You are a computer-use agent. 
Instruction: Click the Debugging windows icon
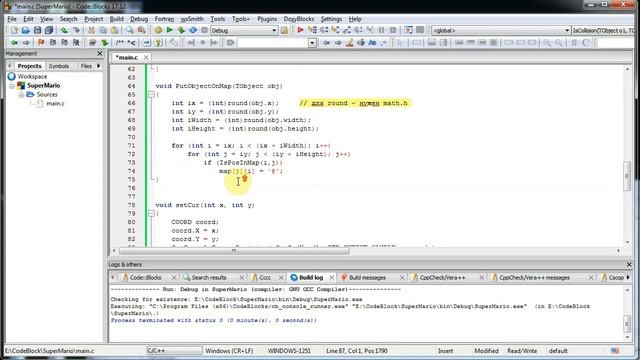pyautogui.click(x=408, y=30)
